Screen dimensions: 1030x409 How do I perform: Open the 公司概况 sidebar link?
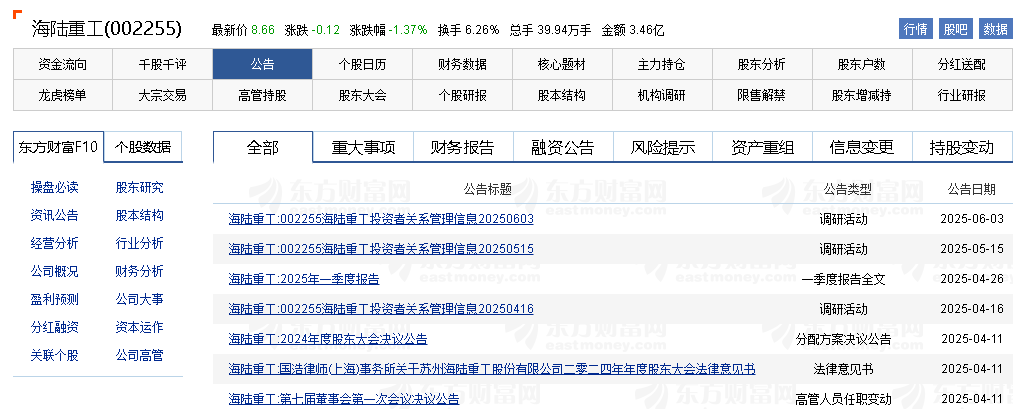pyautogui.click(x=55, y=271)
